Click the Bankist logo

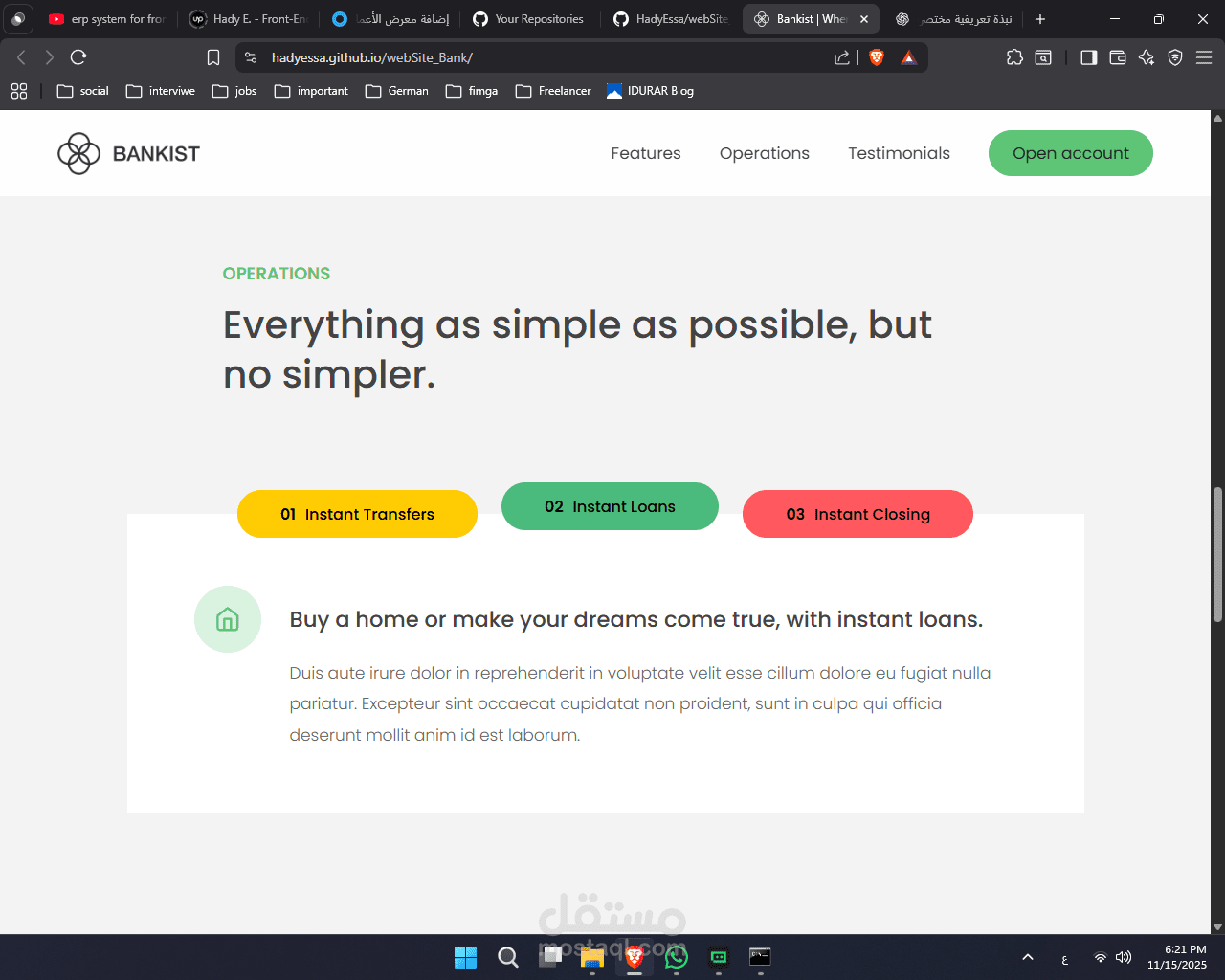[128, 153]
